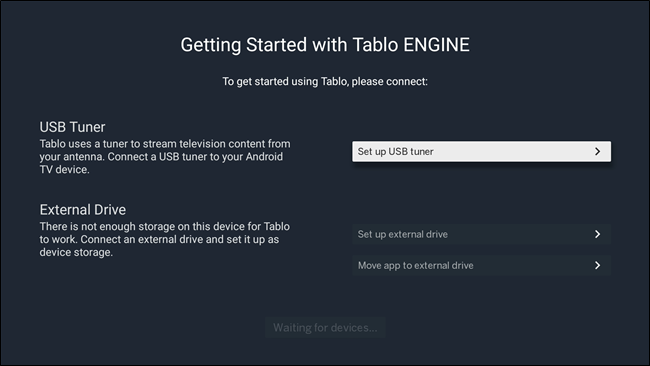Select Move app to external drive
Viewport: 650px width, 366px height.
(481, 265)
